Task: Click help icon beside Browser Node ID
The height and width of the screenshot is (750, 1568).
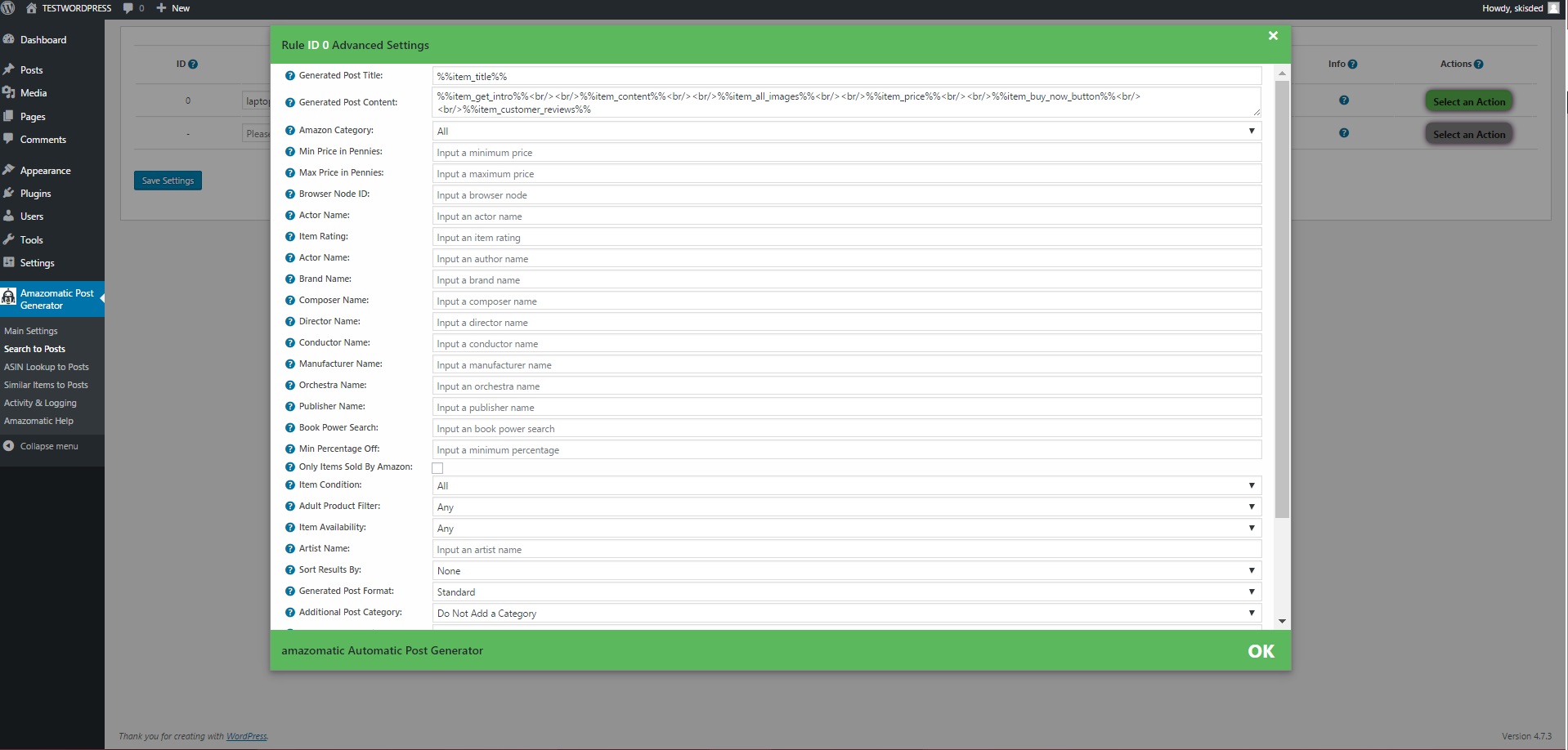Action: [x=289, y=194]
